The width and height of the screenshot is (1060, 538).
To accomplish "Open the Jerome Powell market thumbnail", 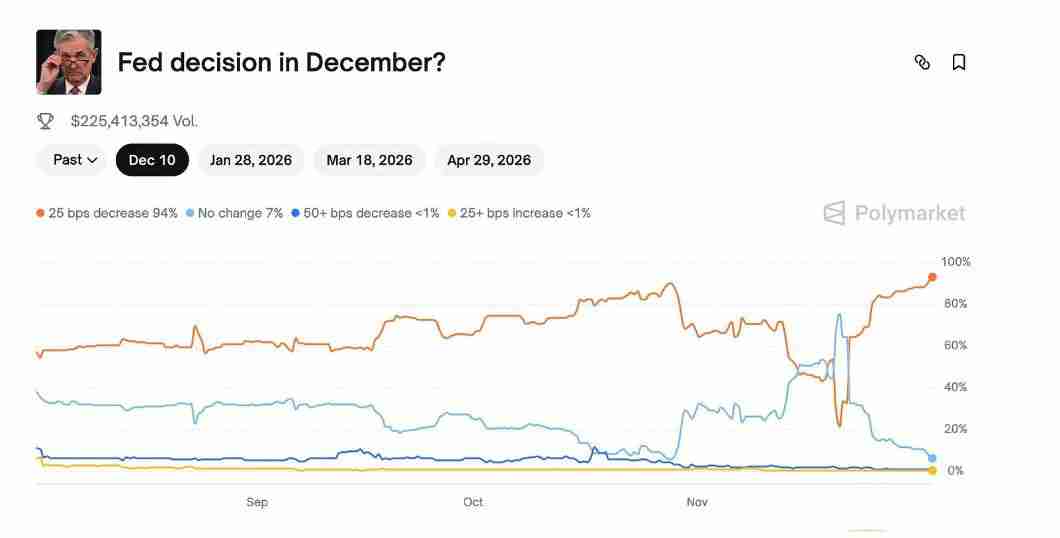I will pyautogui.click(x=69, y=62).
